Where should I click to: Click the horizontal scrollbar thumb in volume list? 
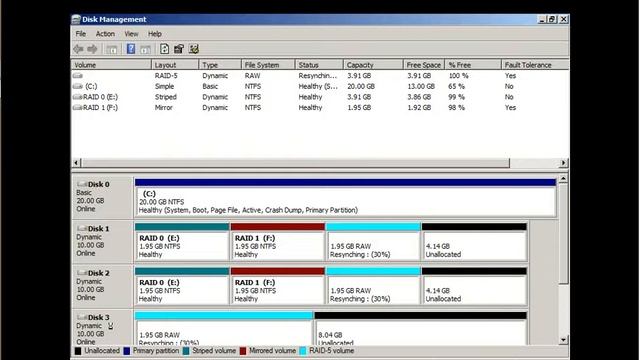click(296, 163)
